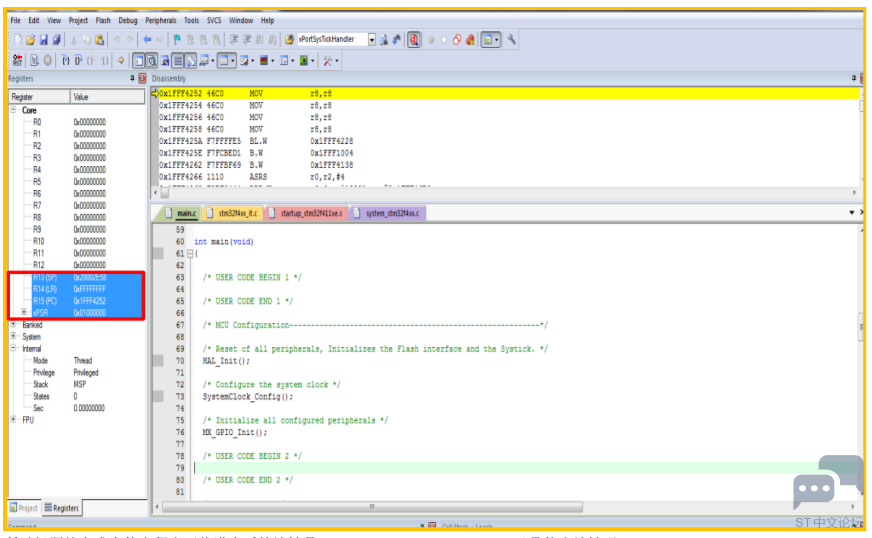This screenshot has width=872, height=538.
Task: Switch to the stm32f4xx_it.c tab
Action: pos(237,213)
